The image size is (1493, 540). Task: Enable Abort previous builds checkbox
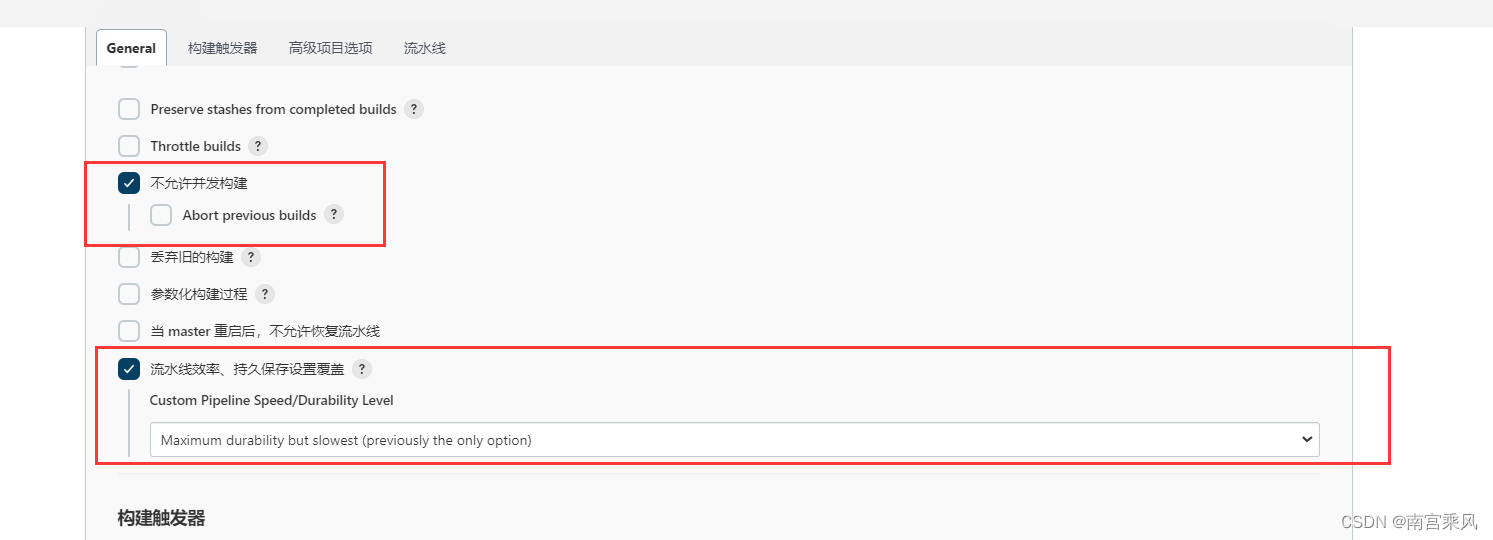point(161,215)
